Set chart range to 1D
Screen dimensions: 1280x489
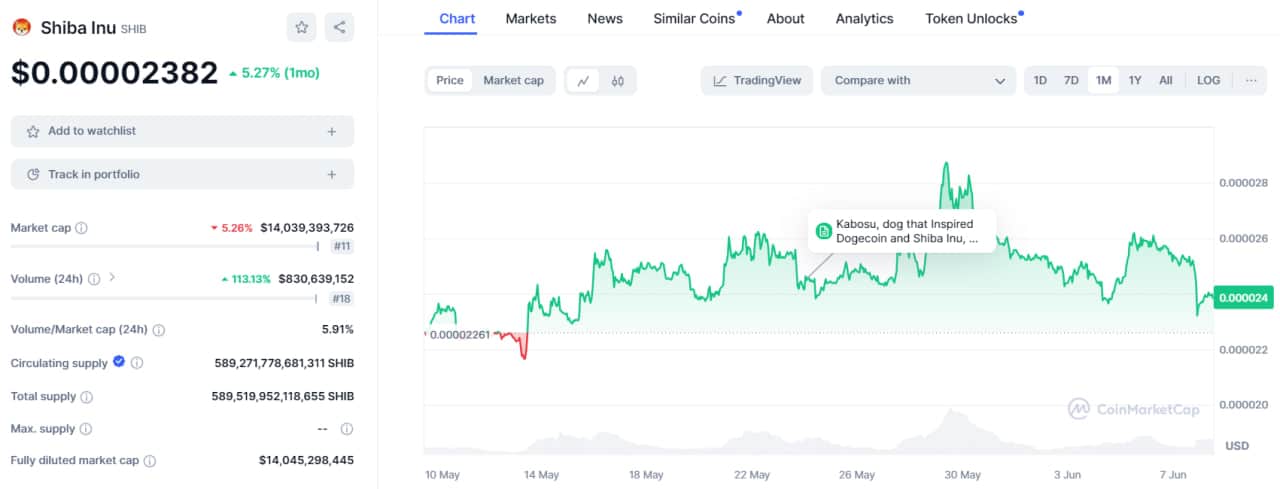pos(1040,80)
